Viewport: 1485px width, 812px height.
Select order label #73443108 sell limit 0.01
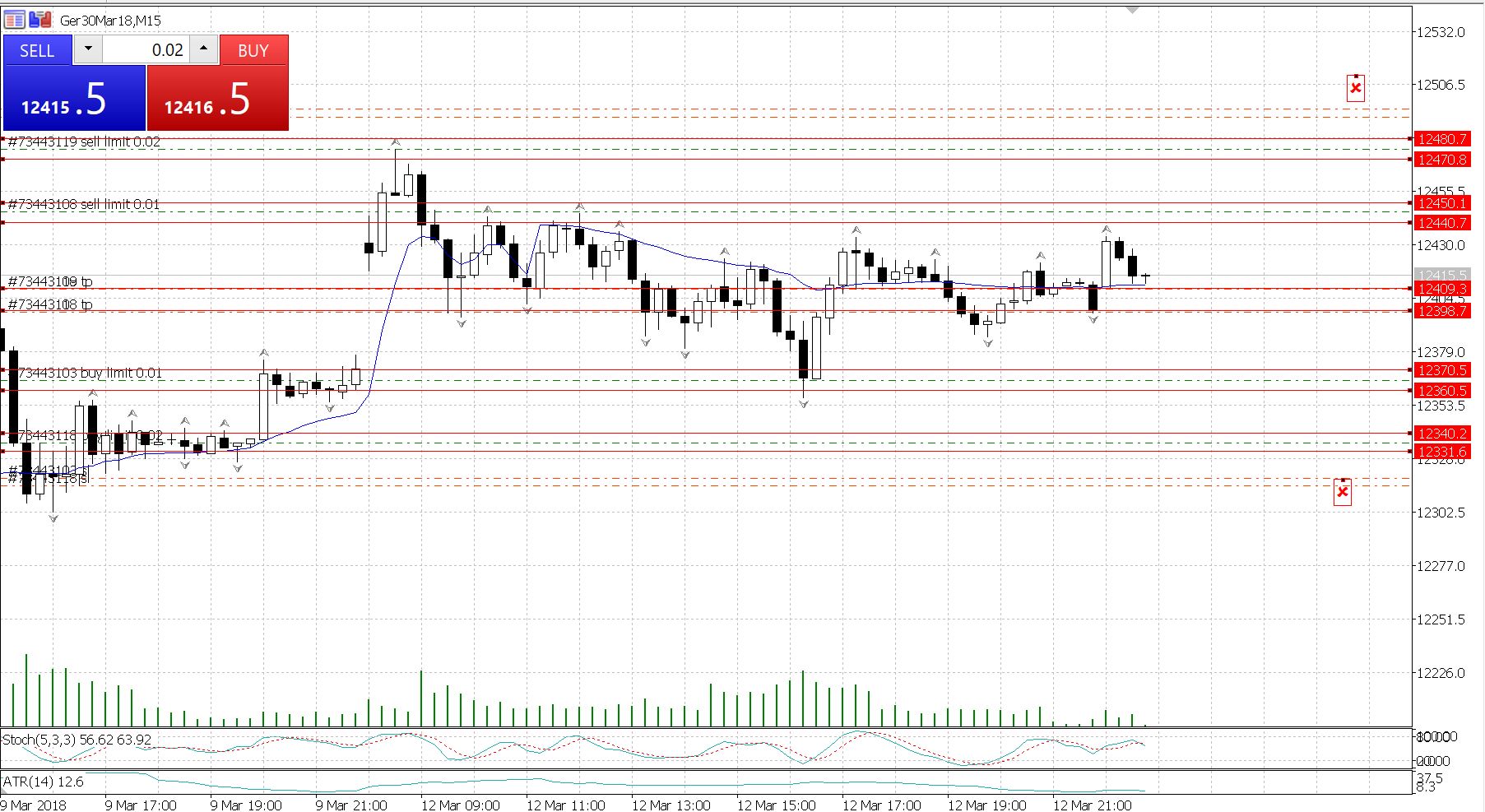click(x=84, y=204)
